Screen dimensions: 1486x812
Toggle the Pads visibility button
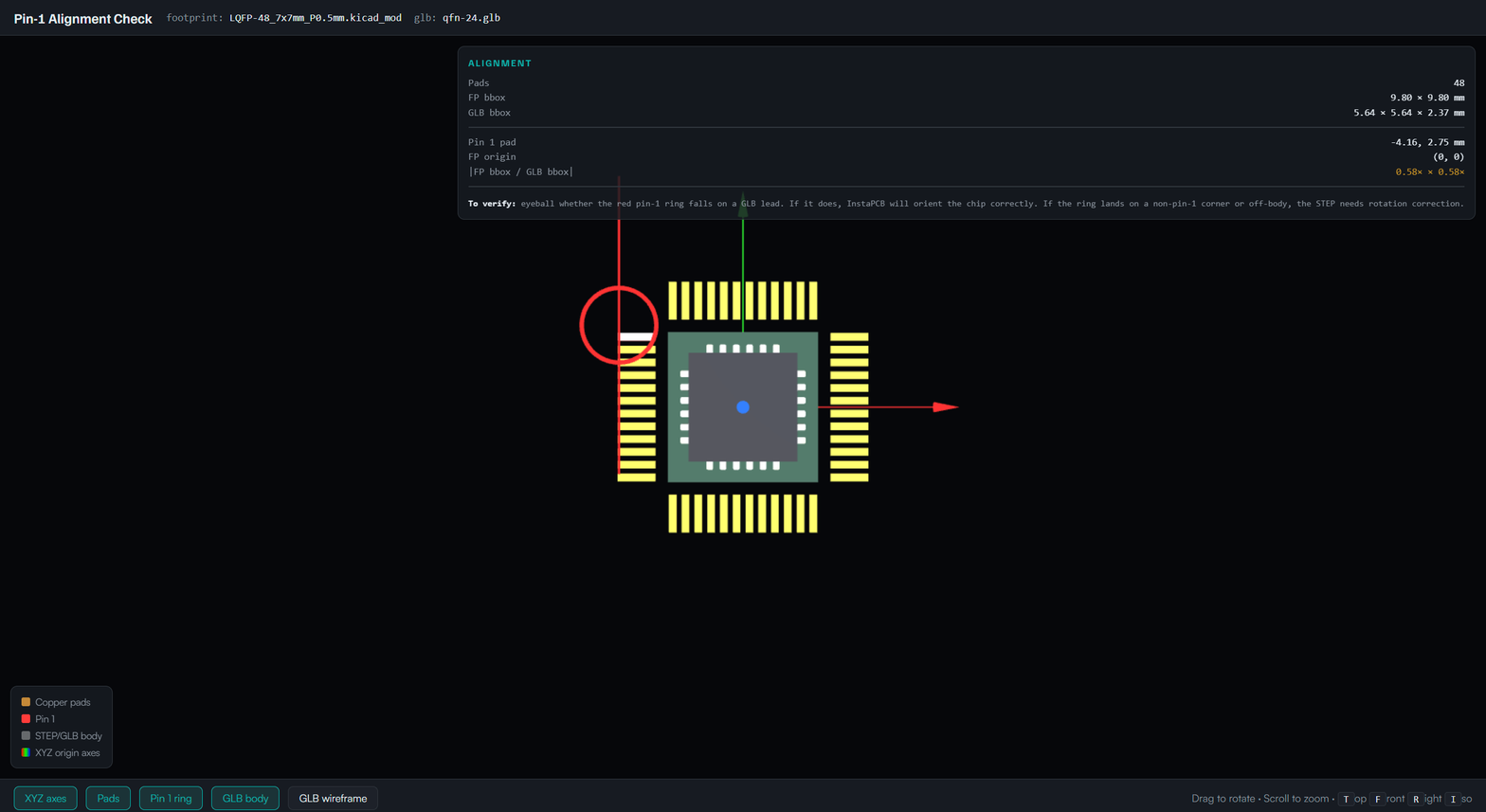(x=108, y=798)
